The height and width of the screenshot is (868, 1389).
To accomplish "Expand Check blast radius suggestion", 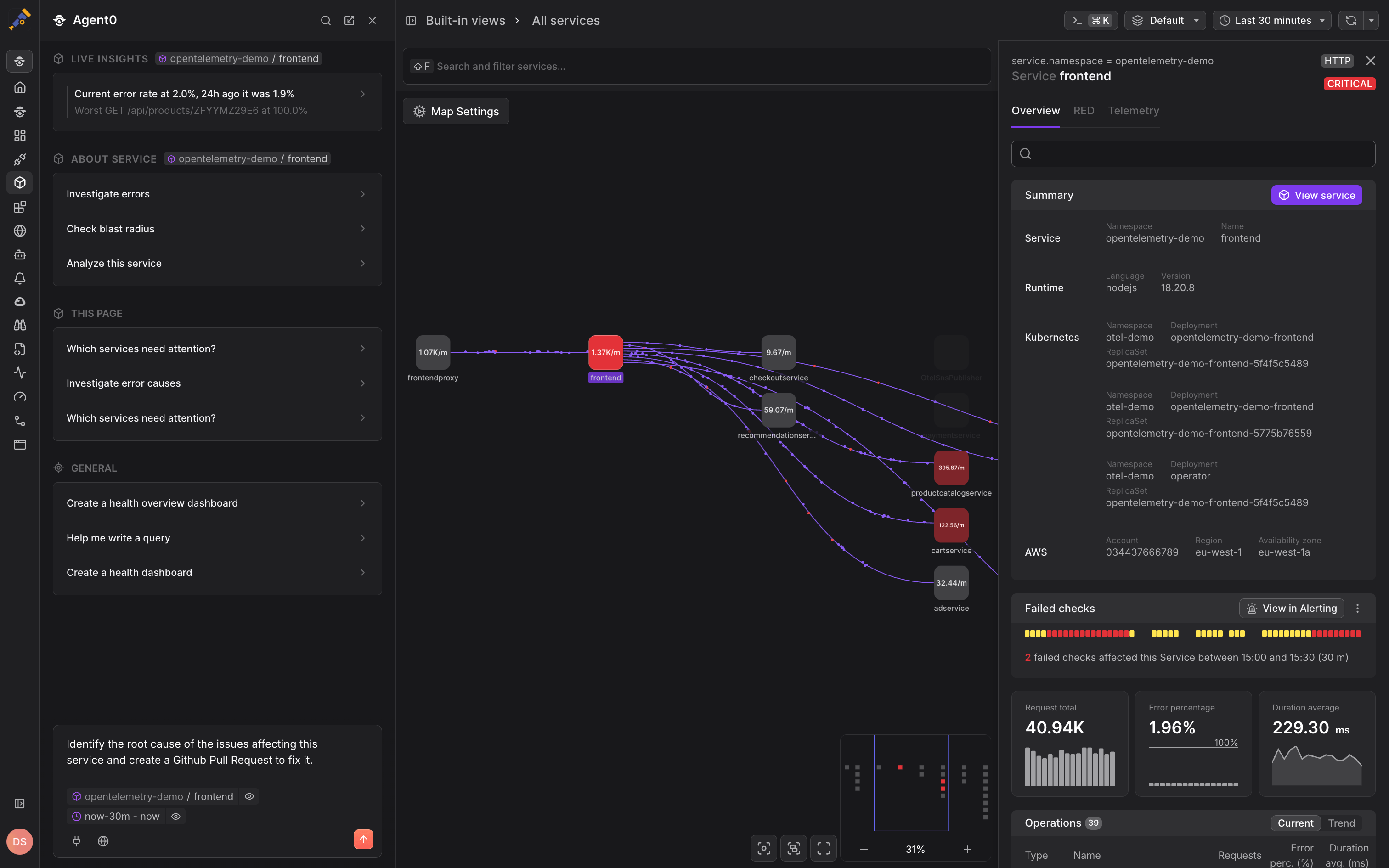I will [218, 229].
